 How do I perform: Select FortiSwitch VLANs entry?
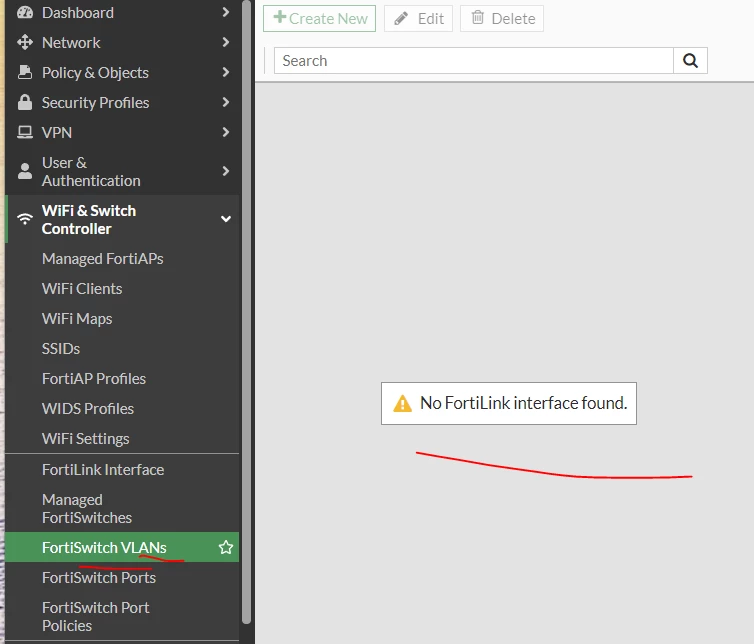122,547
